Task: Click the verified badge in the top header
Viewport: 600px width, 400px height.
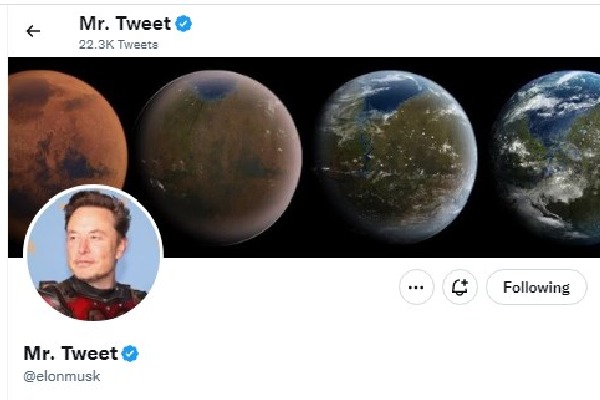Action: pyautogui.click(x=184, y=23)
